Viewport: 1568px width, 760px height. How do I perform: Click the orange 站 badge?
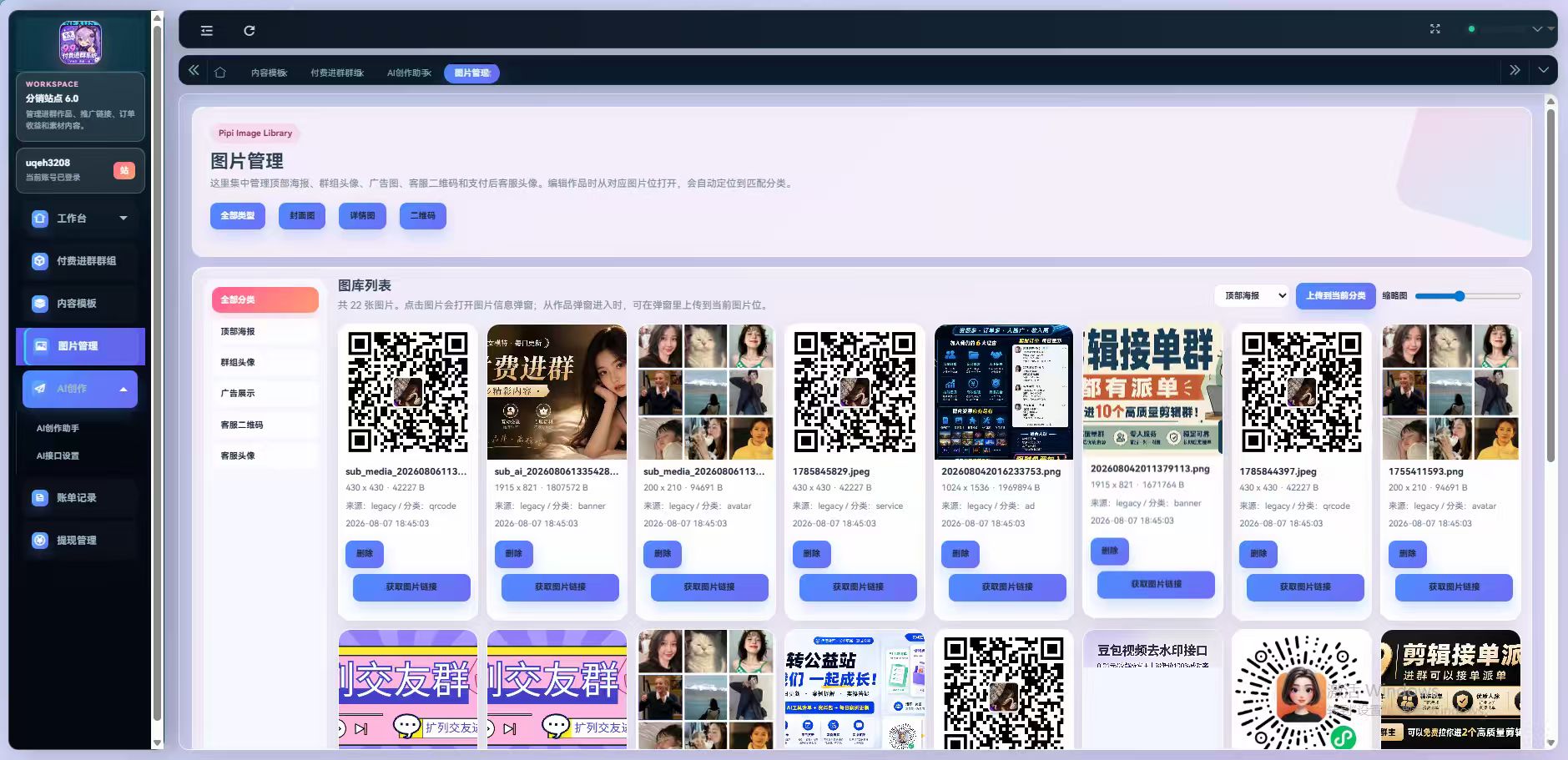pyautogui.click(x=124, y=170)
